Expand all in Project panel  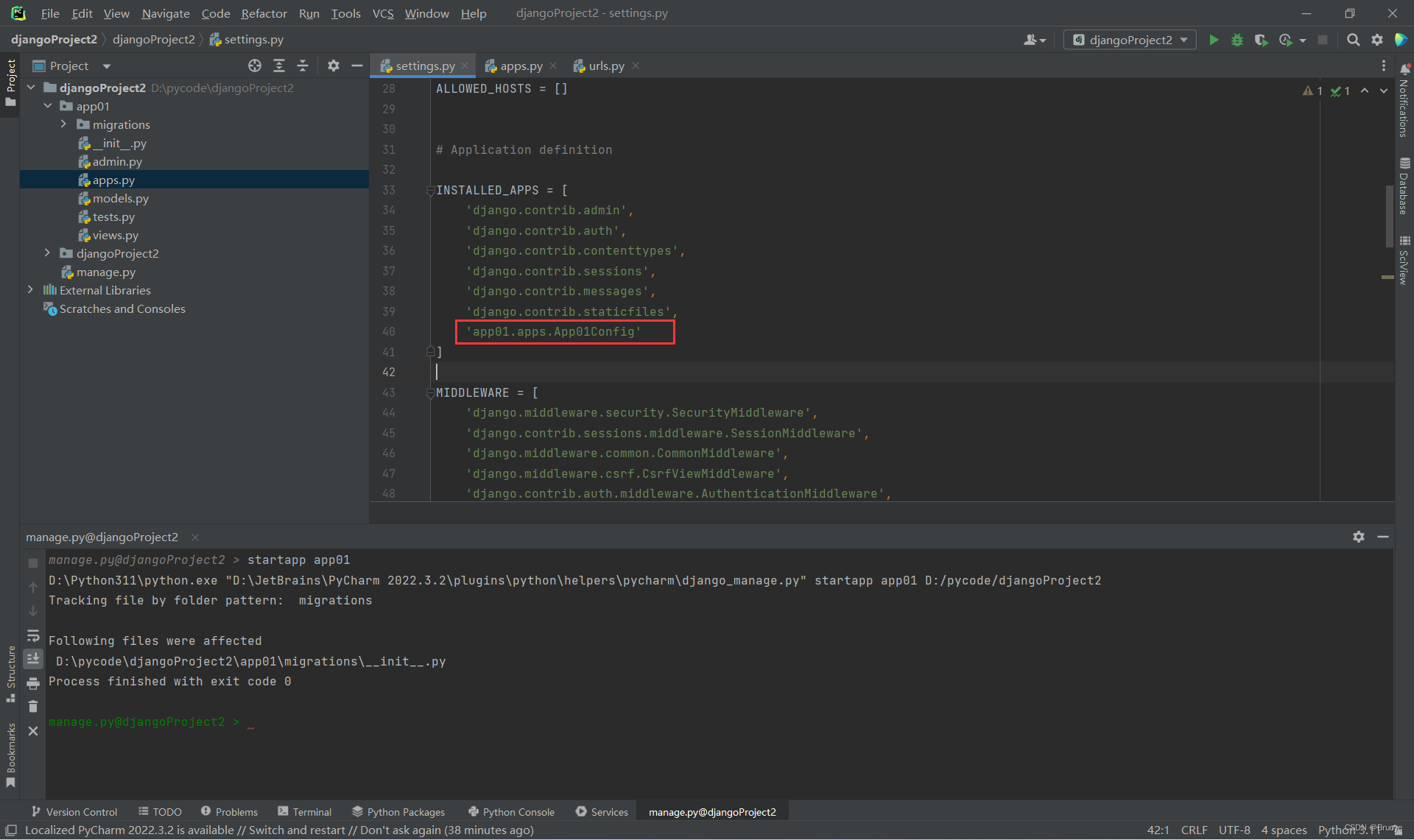point(279,66)
